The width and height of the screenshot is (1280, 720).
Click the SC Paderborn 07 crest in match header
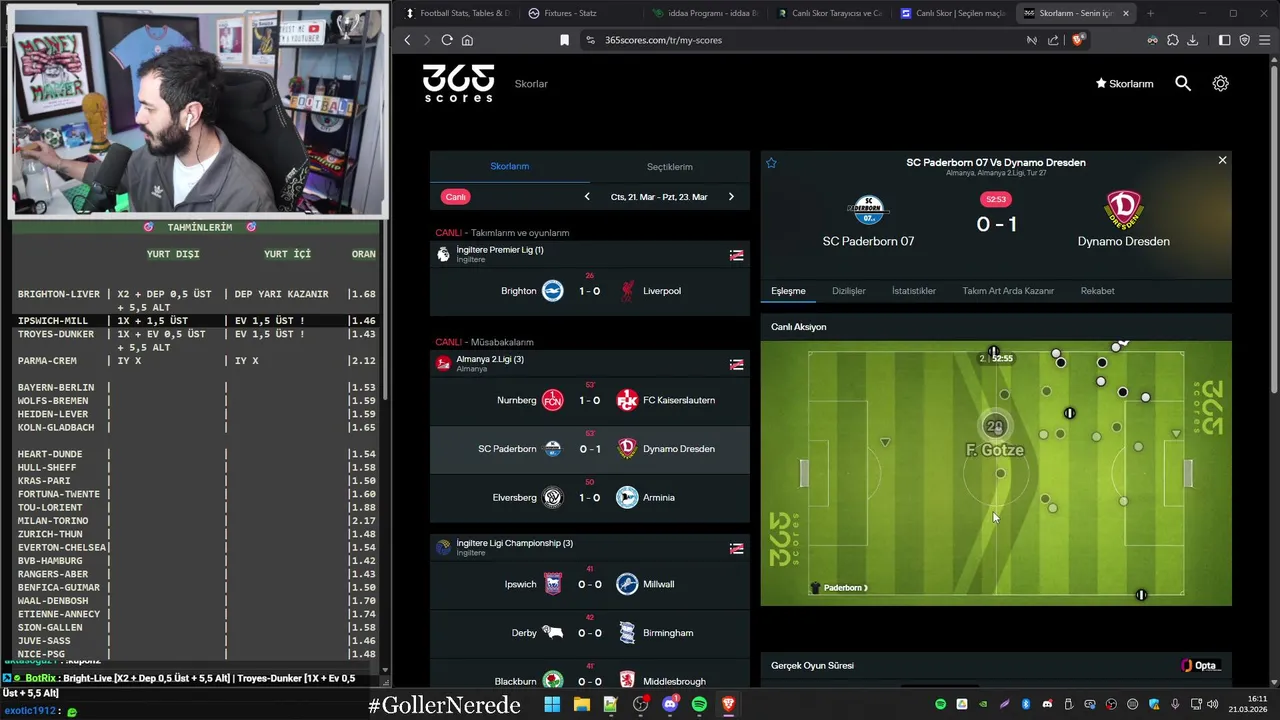868,210
